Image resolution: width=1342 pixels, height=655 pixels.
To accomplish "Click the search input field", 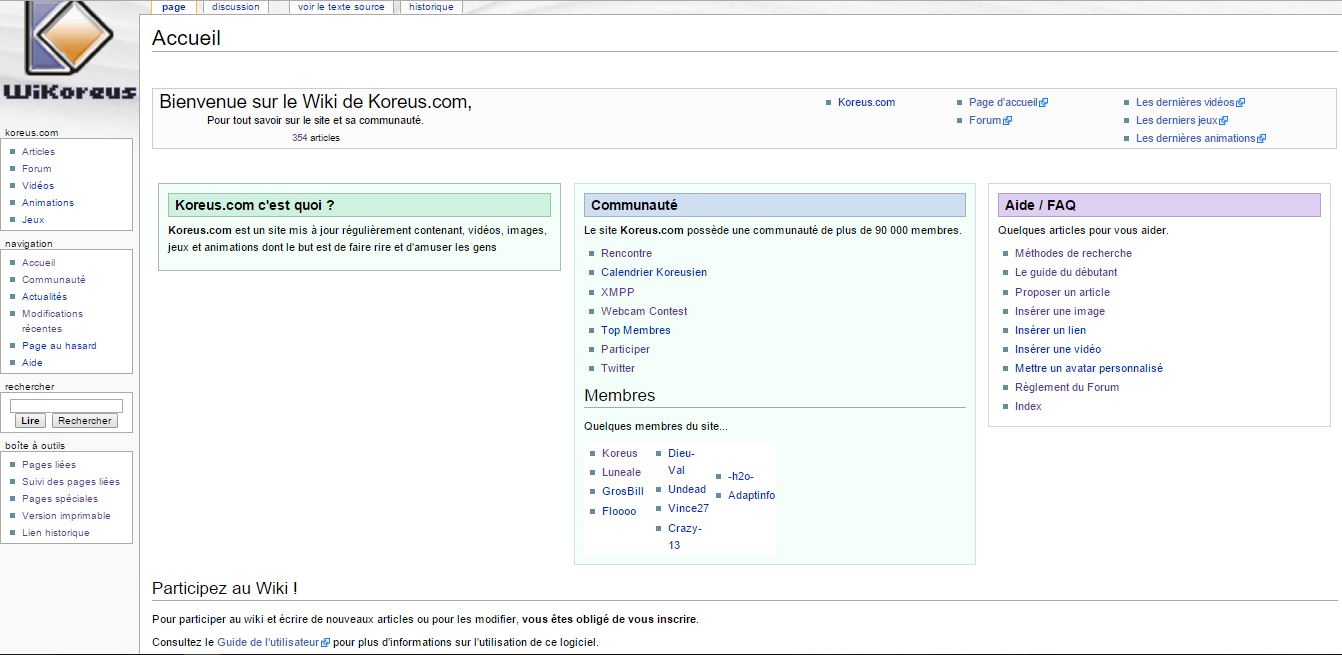I will point(66,406).
